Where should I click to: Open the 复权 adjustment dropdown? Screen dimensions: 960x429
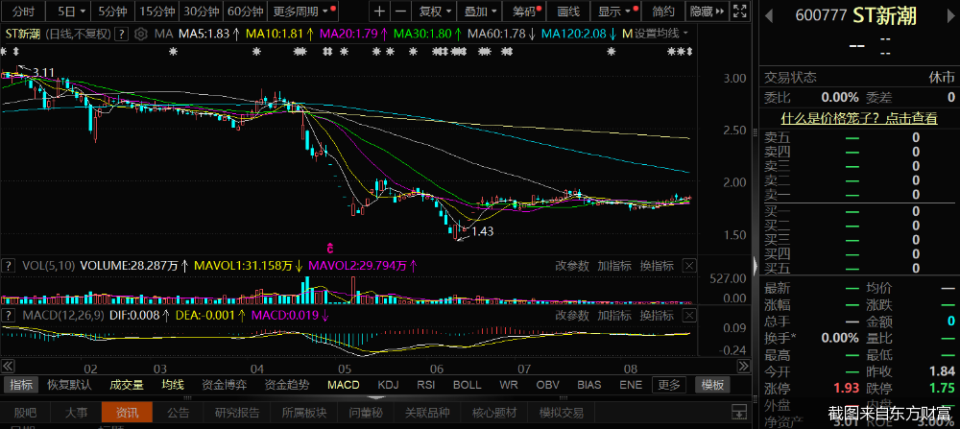(435, 10)
